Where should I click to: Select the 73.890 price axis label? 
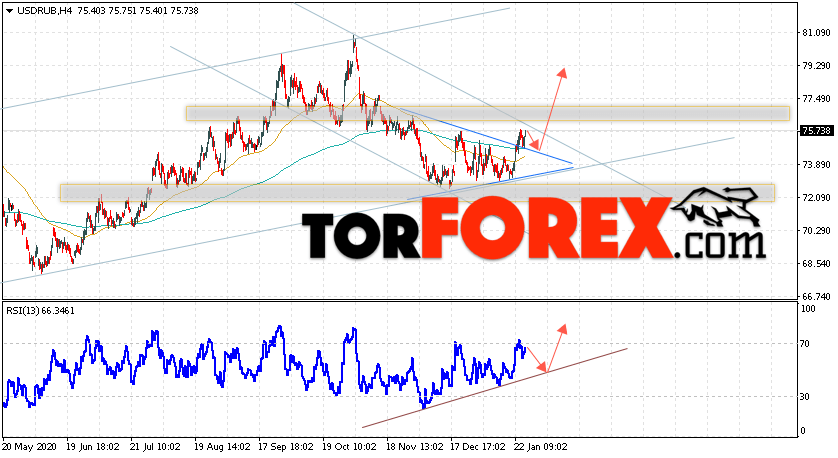coord(816,165)
